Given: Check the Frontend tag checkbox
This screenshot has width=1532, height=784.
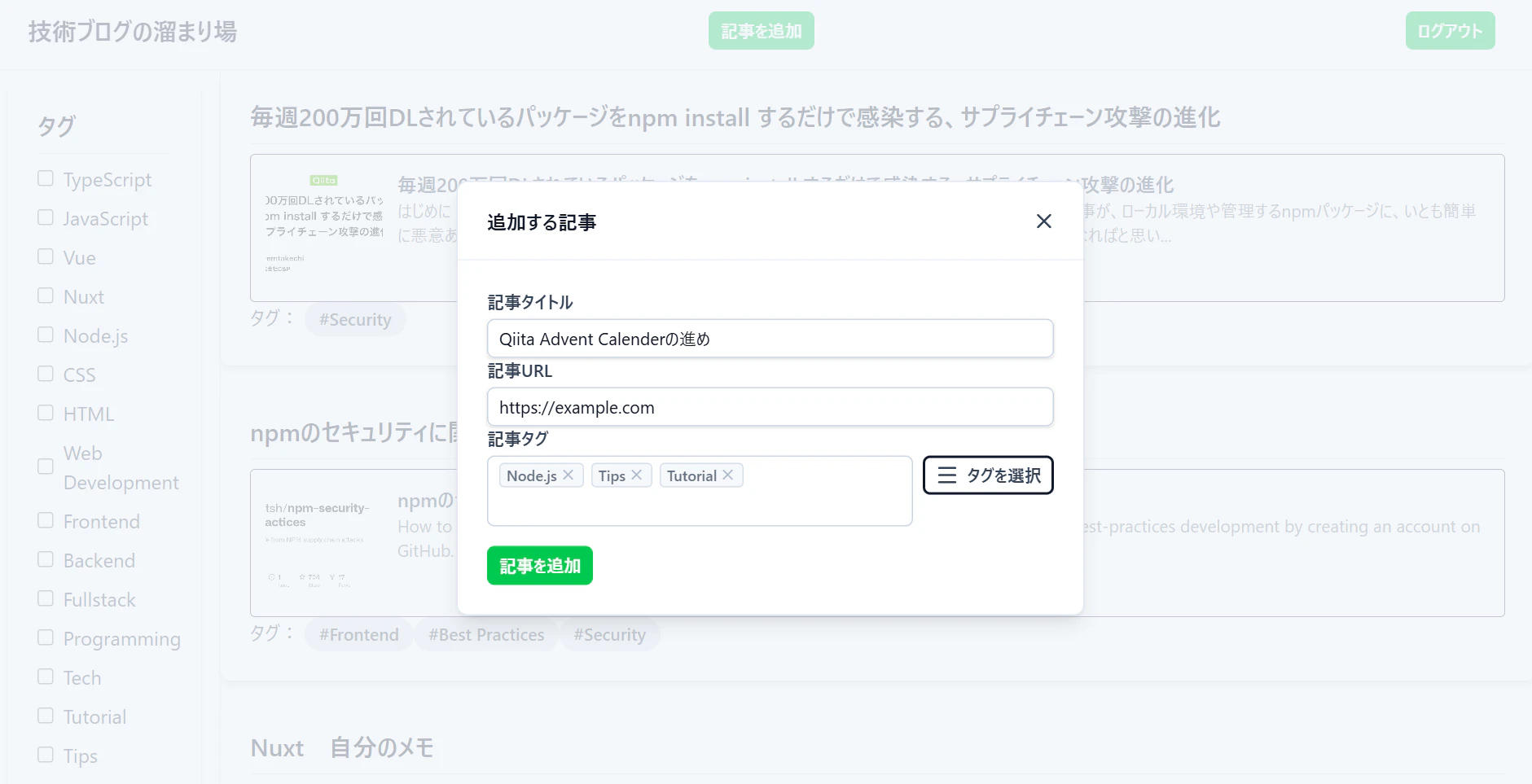Looking at the screenshot, I should 46,520.
